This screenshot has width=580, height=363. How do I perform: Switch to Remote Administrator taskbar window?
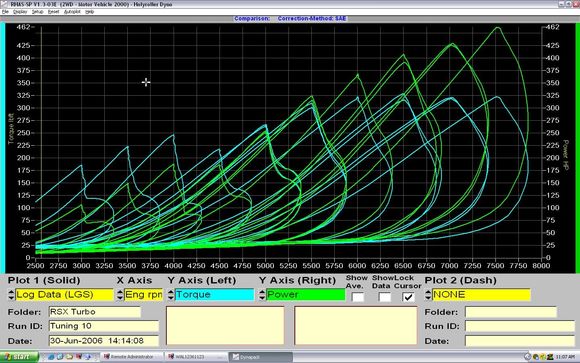click(132, 357)
